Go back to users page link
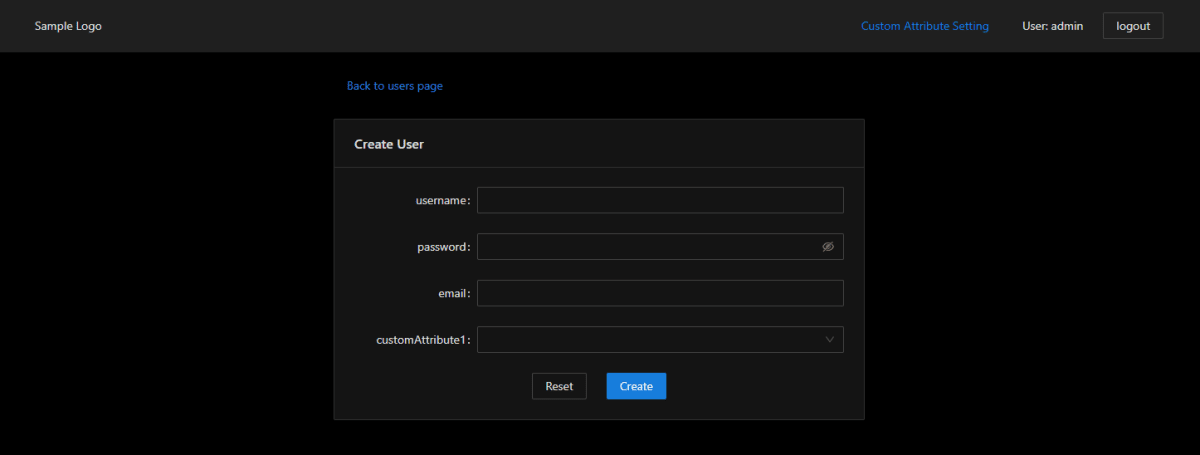This screenshot has width=1200, height=455. tap(395, 86)
